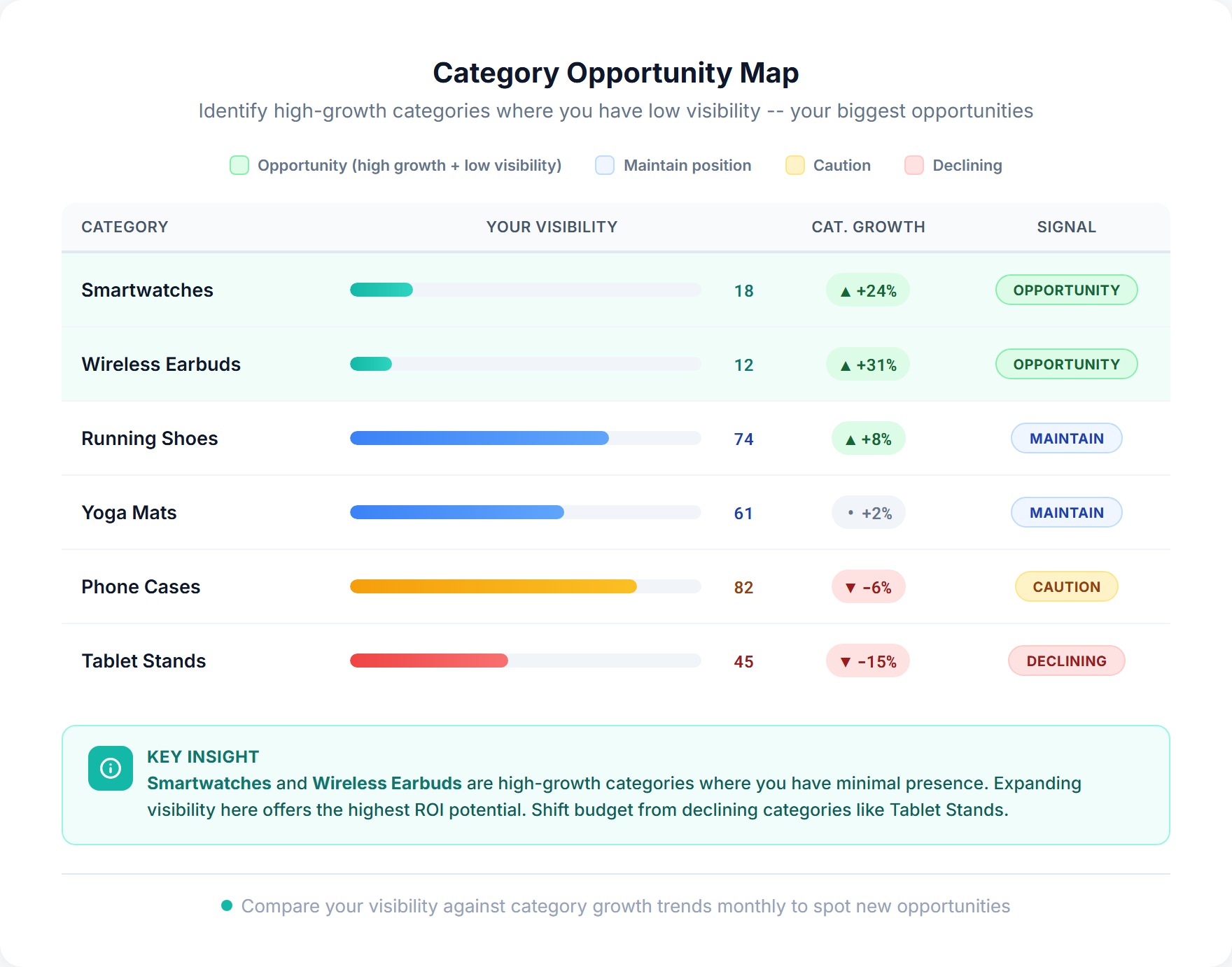1232x967 pixels.
Task: Toggle the CAUTION signal for Phone Cases
Action: (x=1066, y=586)
